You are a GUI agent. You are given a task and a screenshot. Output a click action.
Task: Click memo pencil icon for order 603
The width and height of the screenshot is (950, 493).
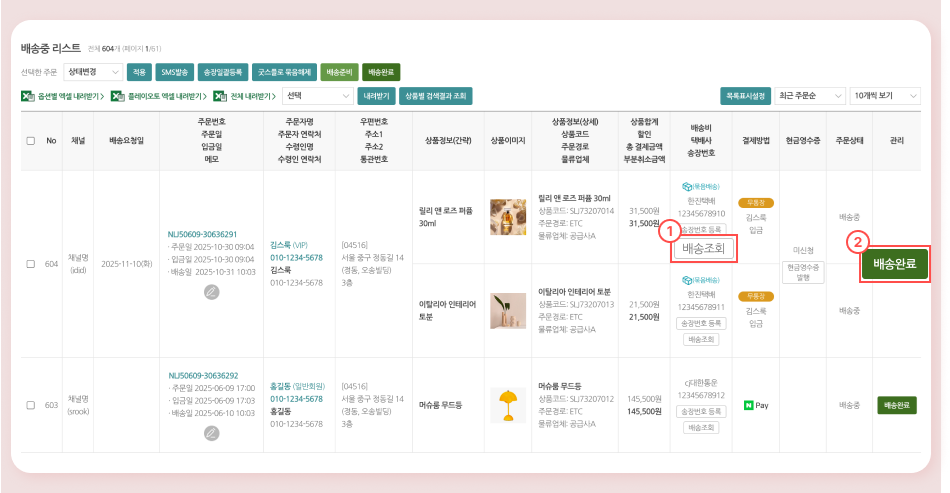coord(211,433)
